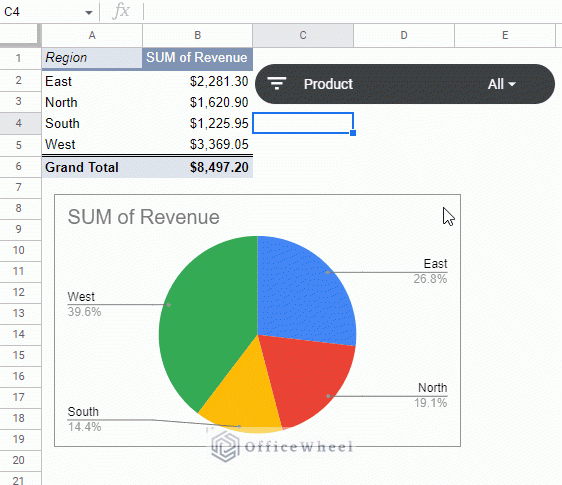
Task: Click the Product slicer label
Action: (x=328, y=84)
